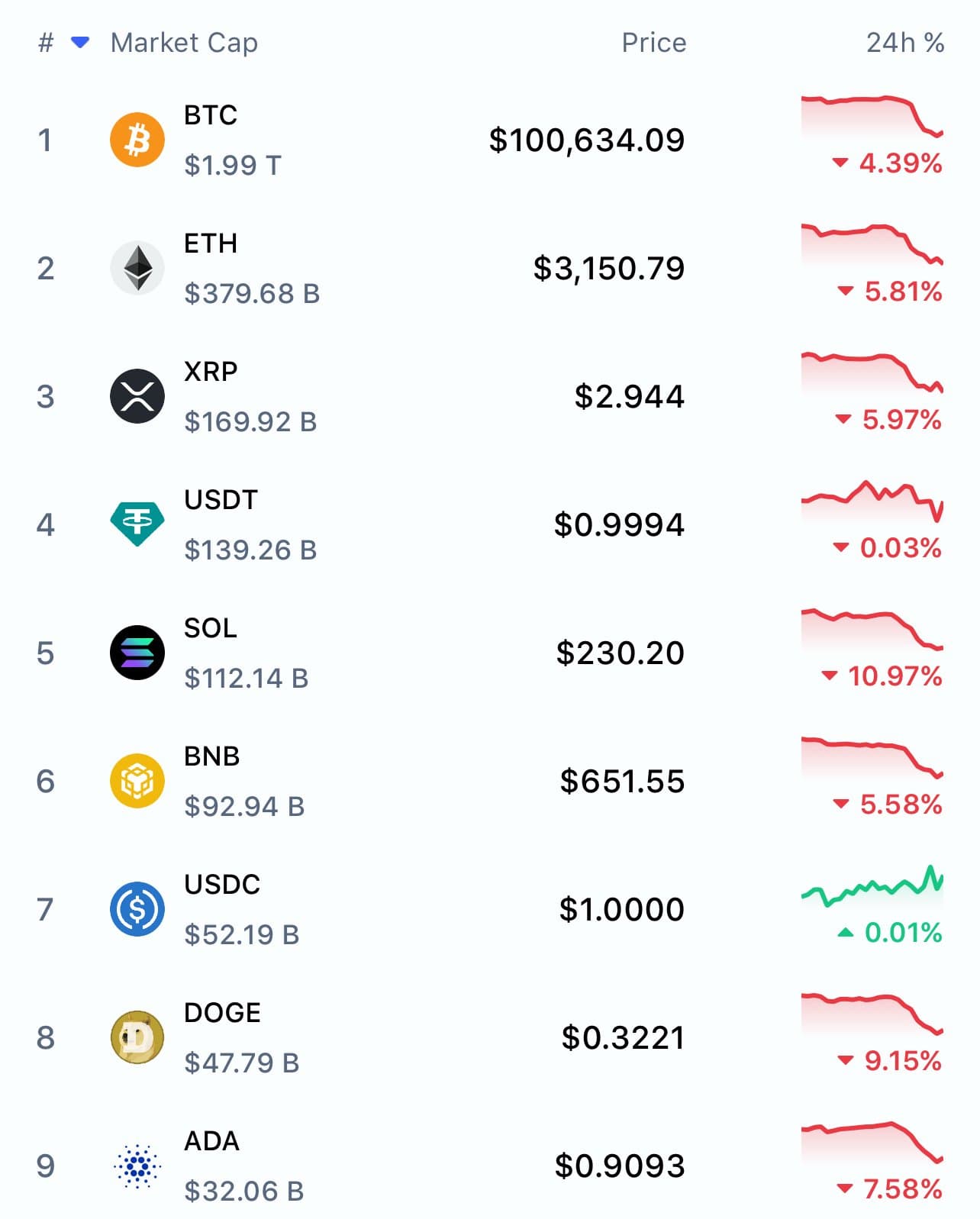Screen dimensions: 980x1219
Task: Sort the list by Market Cap header
Action: click(x=184, y=43)
